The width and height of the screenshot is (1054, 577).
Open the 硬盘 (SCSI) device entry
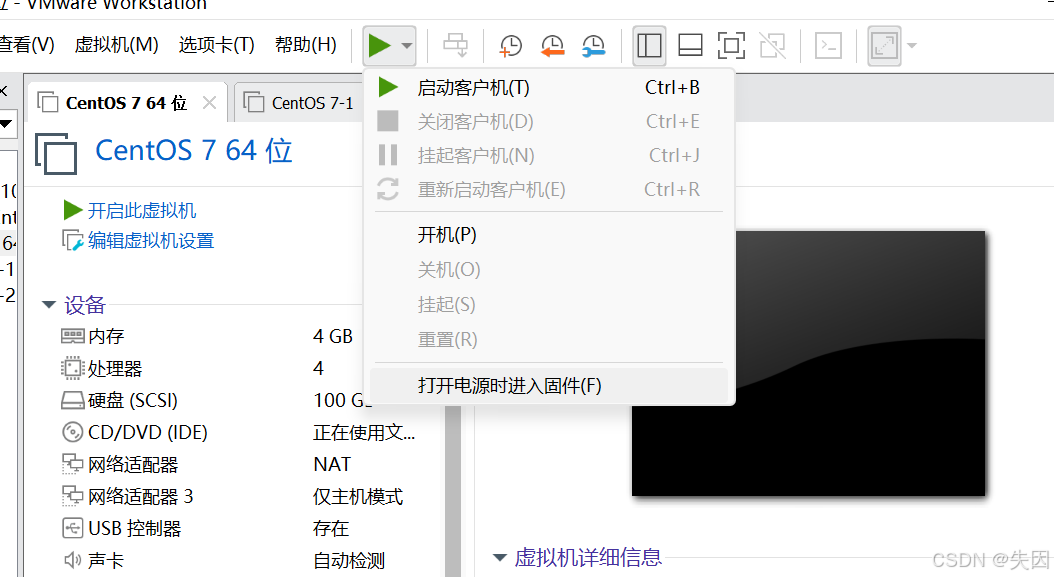pyautogui.click(x=119, y=401)
